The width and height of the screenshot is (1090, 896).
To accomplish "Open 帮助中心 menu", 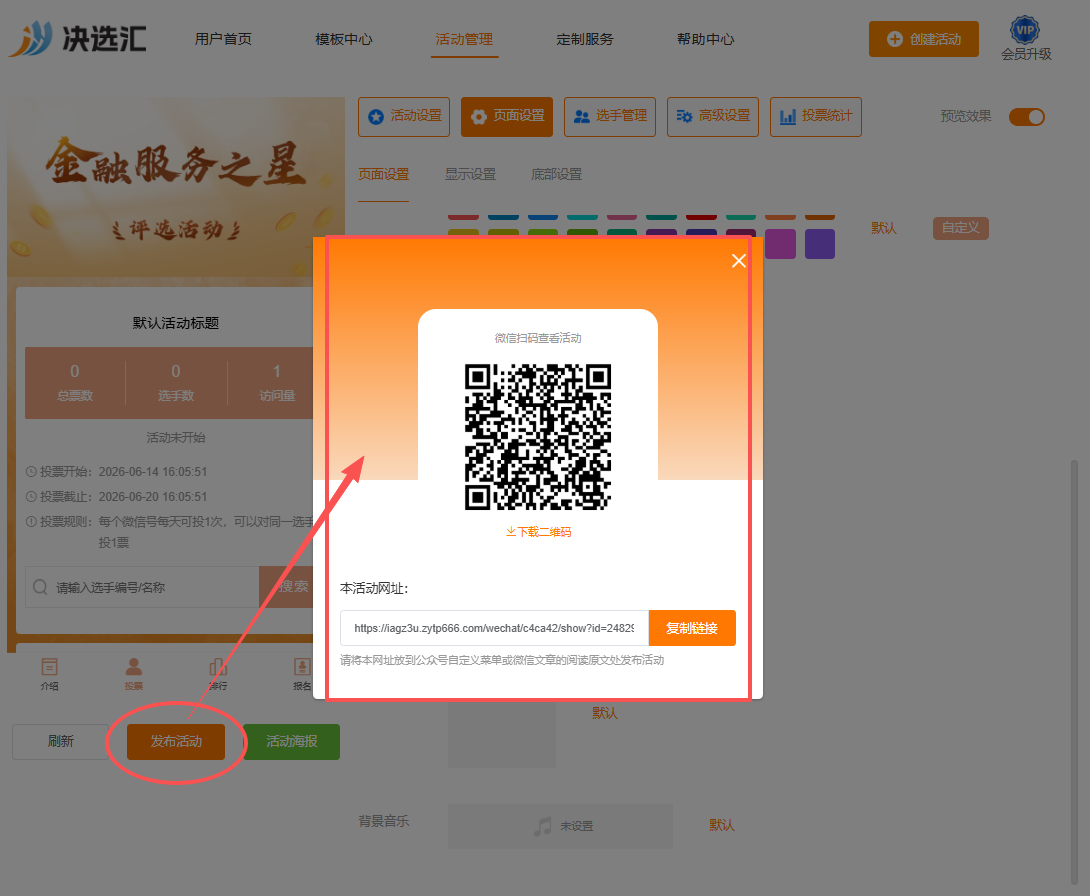I will pos(706,39).
